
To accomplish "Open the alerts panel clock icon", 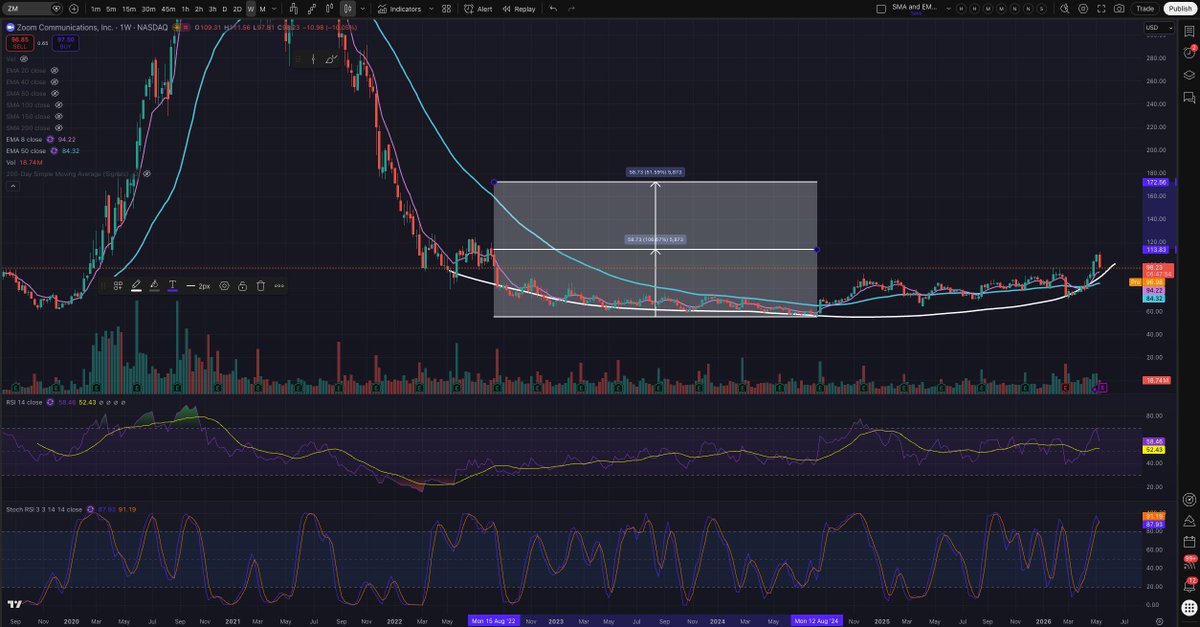I will click(x=1189, y=52).
